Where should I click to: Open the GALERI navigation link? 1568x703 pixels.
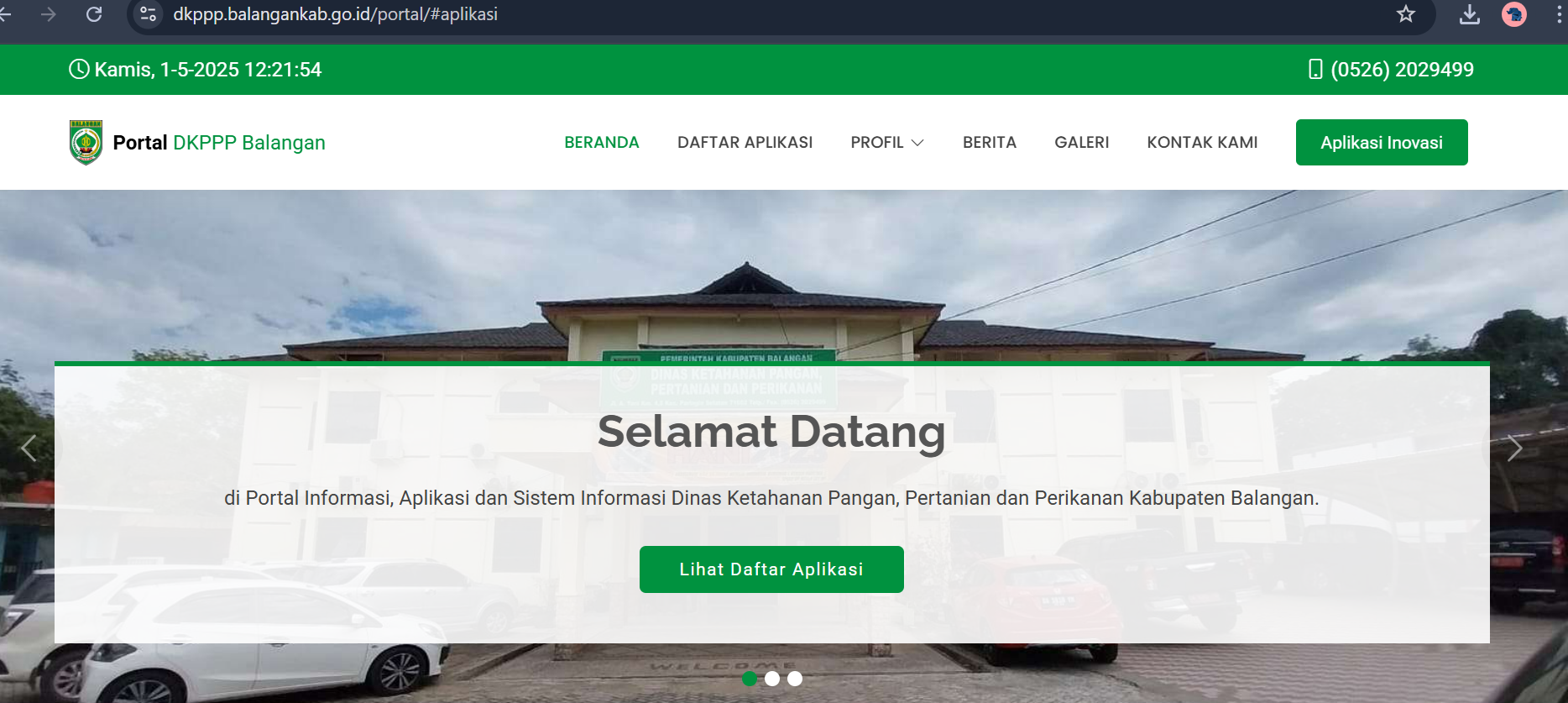point(1082,143)
